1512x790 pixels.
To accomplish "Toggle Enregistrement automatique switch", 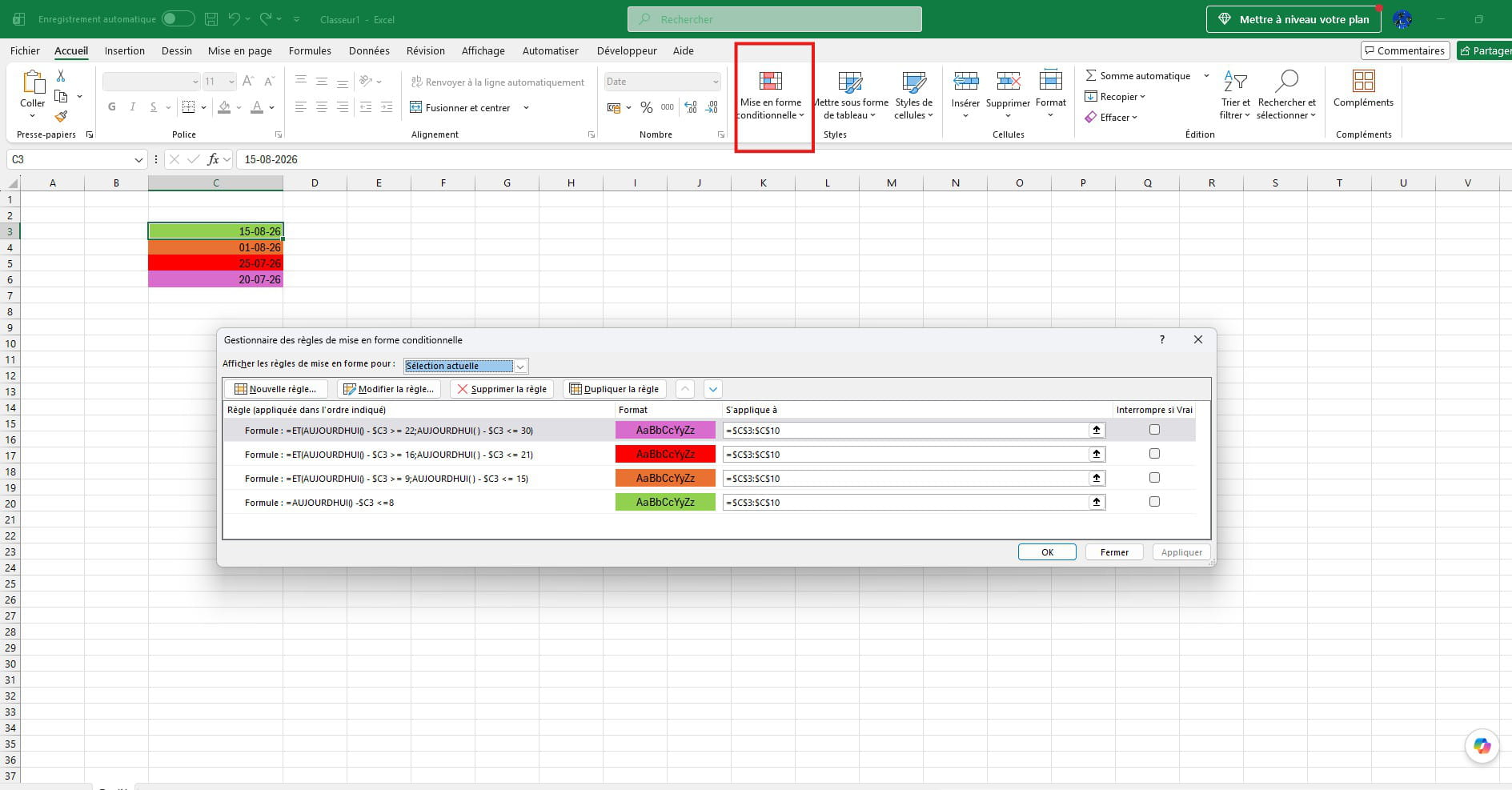I will [178, 18].
